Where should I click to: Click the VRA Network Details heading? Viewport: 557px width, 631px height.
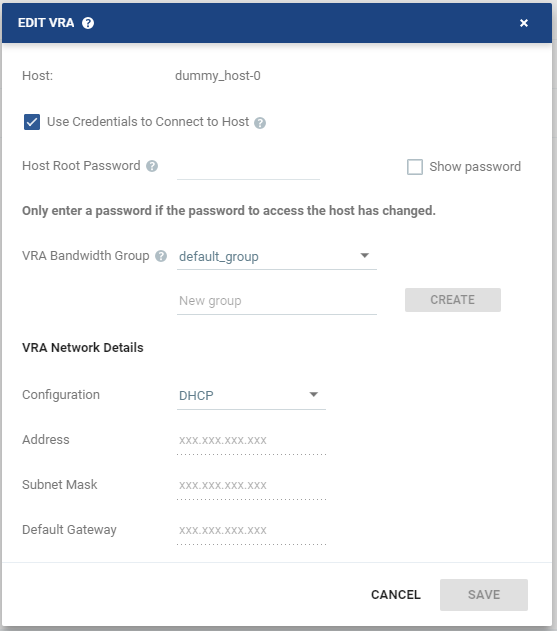(83, 347)
